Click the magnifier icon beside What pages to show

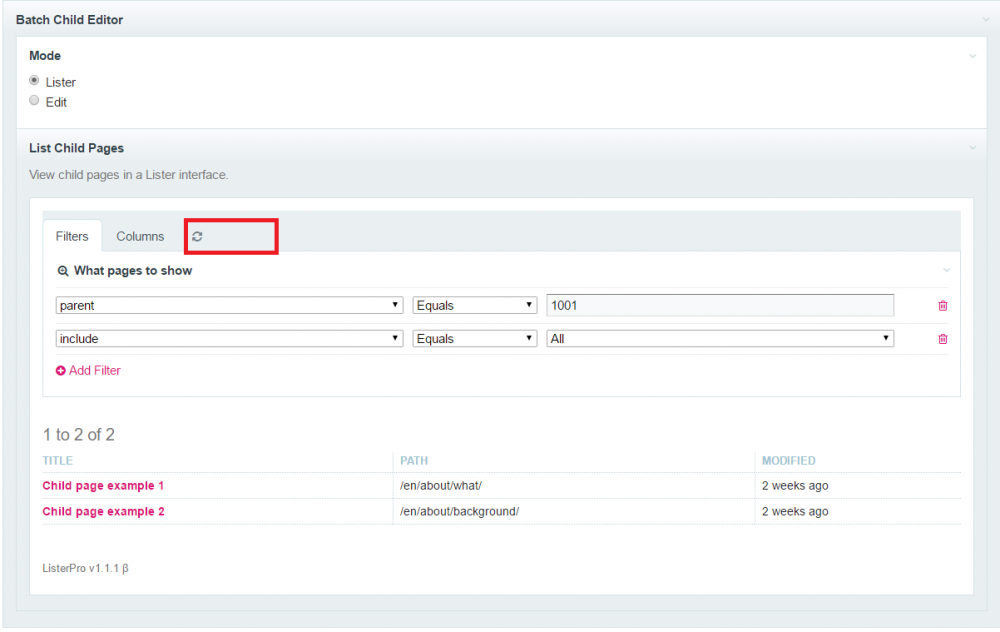[63, 271]
